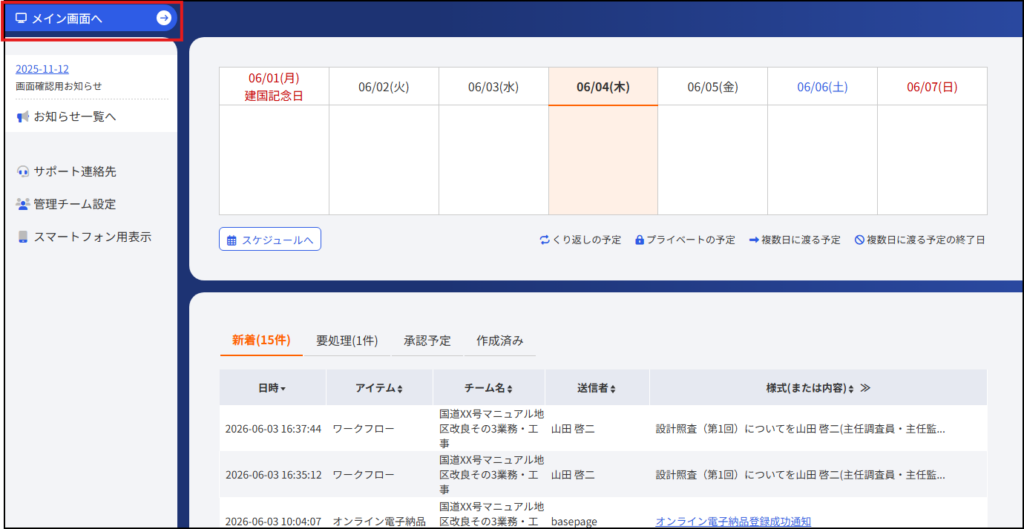Select the 06/07(日) column header
Image resolution: width=1024 pixels, height=529 pixels.
click(932, 86)
